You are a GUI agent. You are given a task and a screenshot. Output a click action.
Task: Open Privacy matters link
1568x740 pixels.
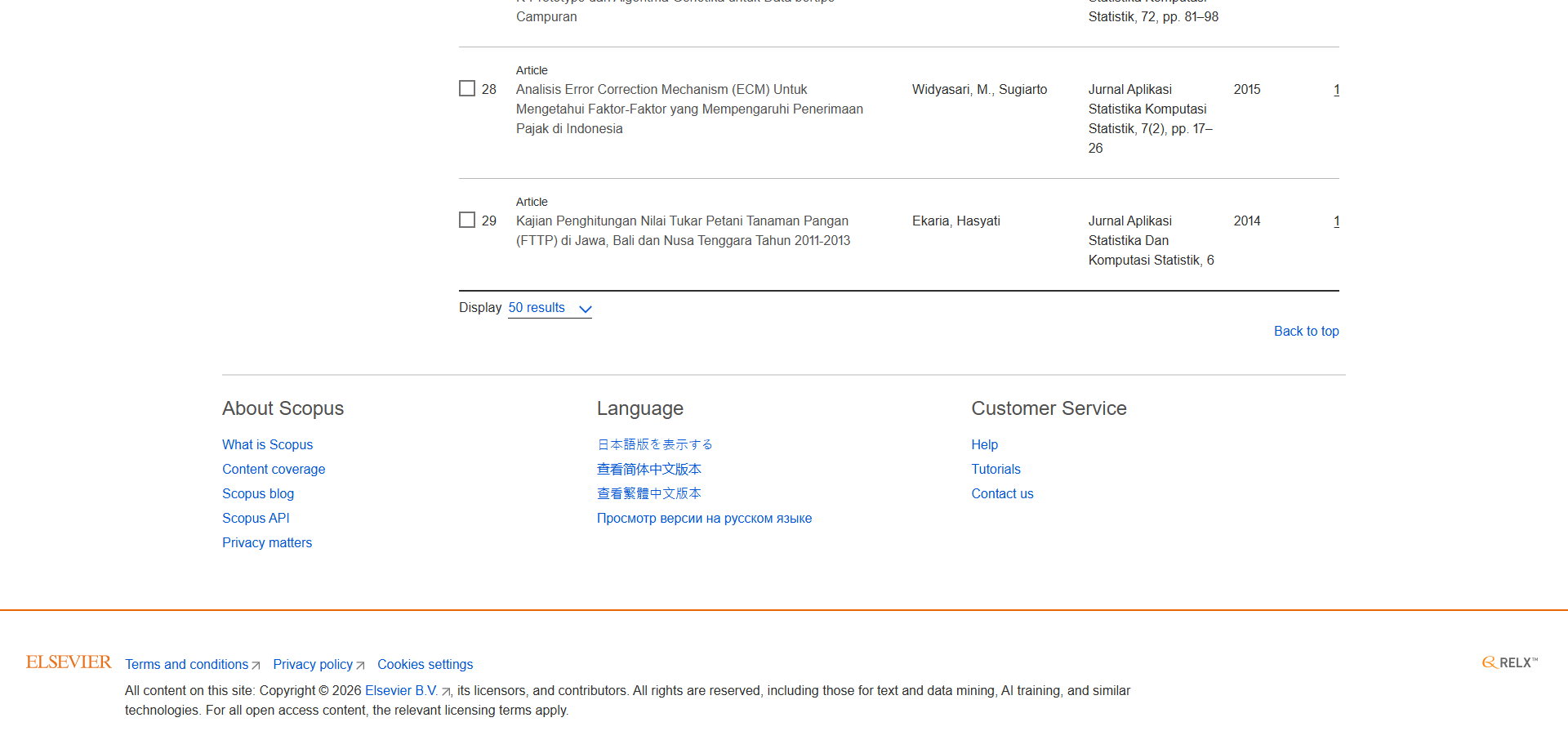pos(267,542)
